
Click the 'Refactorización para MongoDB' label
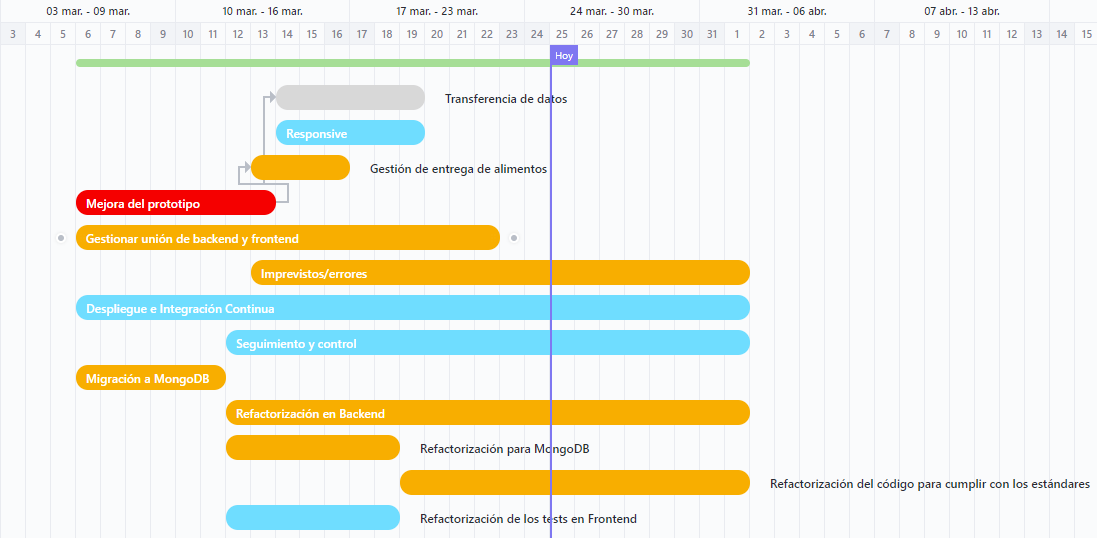click(504, 449)
